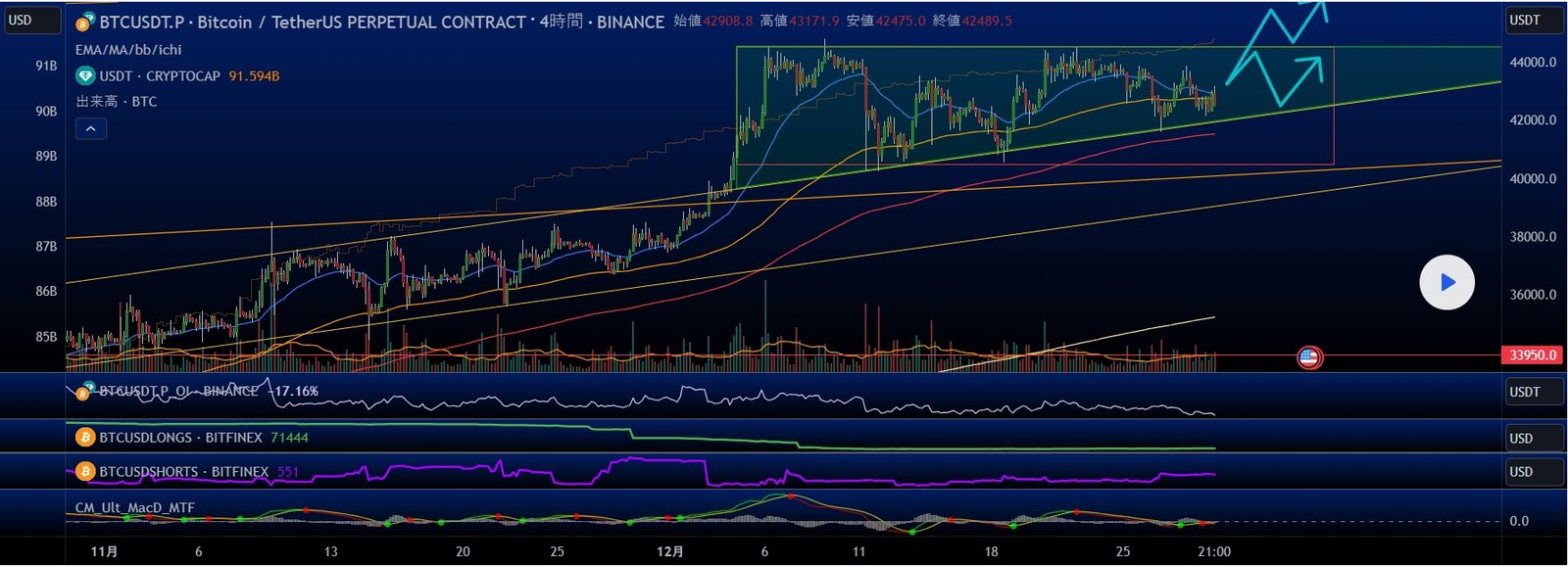1568x566 pixels.
Task: Open the USD dropdown on BTCUSDSHORTS pane
Action: [x=1534, y=472]
